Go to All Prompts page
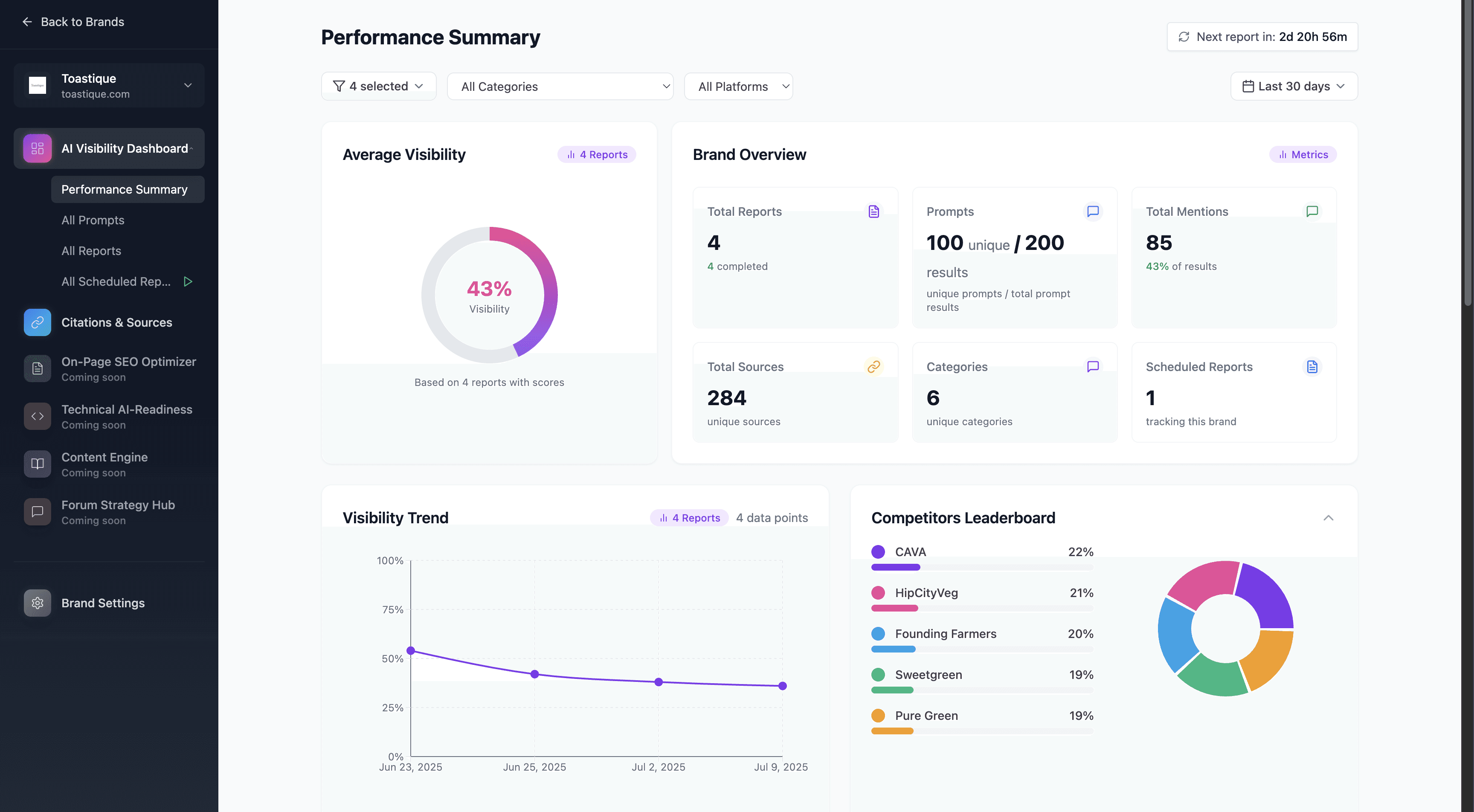 pos(93,220)
